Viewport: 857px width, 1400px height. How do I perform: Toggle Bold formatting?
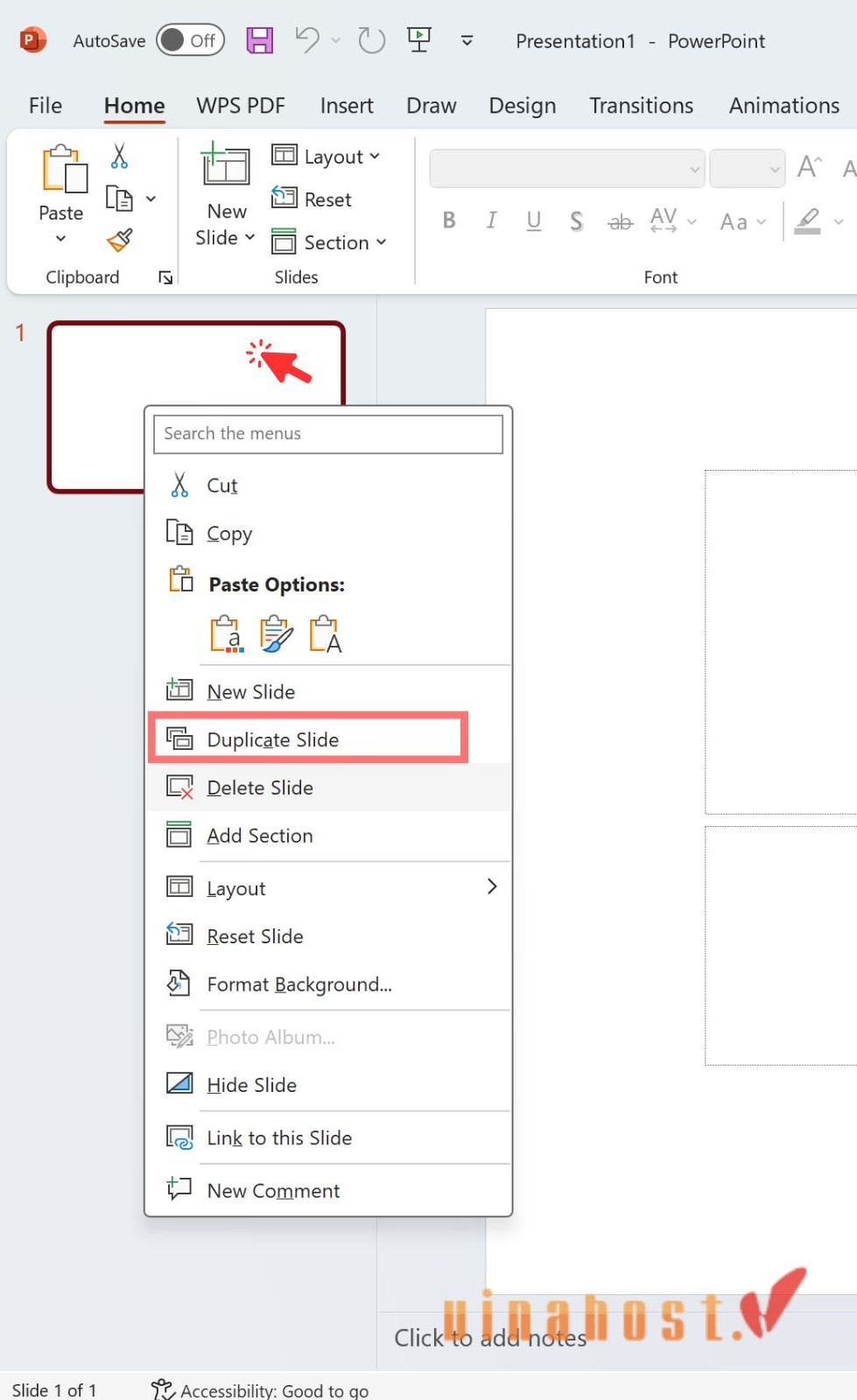(449, 220)
